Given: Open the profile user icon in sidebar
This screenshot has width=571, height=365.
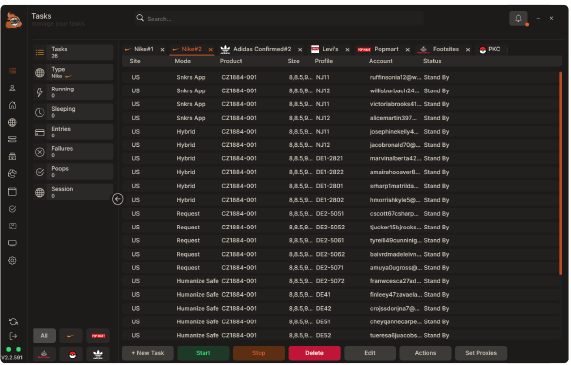Looking at the screenshot, I should 12,88.
